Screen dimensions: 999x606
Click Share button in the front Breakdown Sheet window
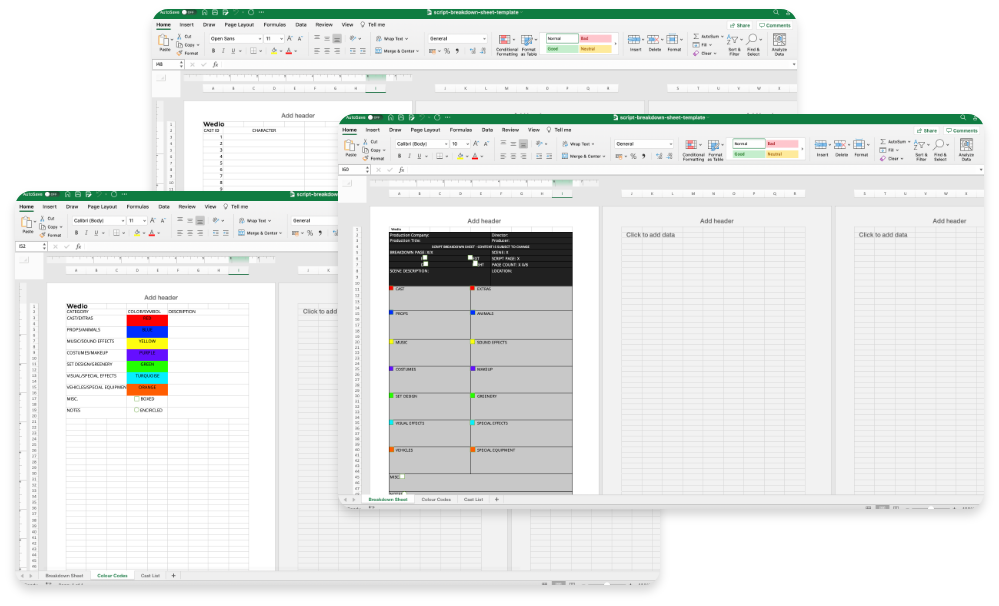tap(928, 130)
